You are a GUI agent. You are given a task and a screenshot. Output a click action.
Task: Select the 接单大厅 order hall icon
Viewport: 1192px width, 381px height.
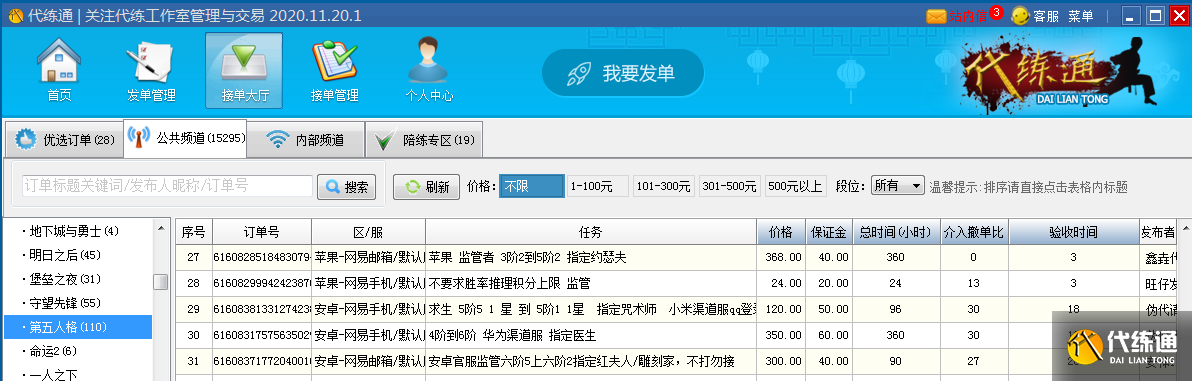tap(243, 71)
